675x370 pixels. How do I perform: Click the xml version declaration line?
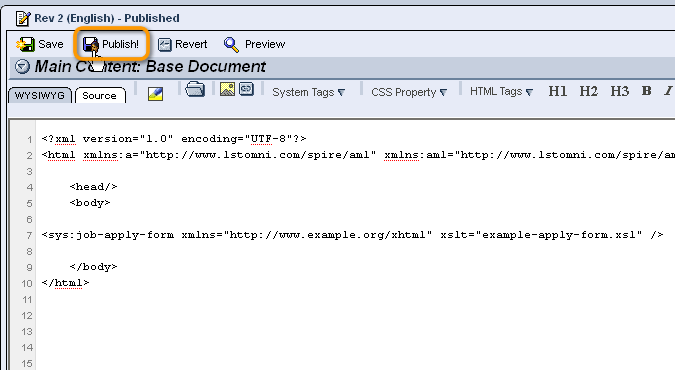[174, 139]
